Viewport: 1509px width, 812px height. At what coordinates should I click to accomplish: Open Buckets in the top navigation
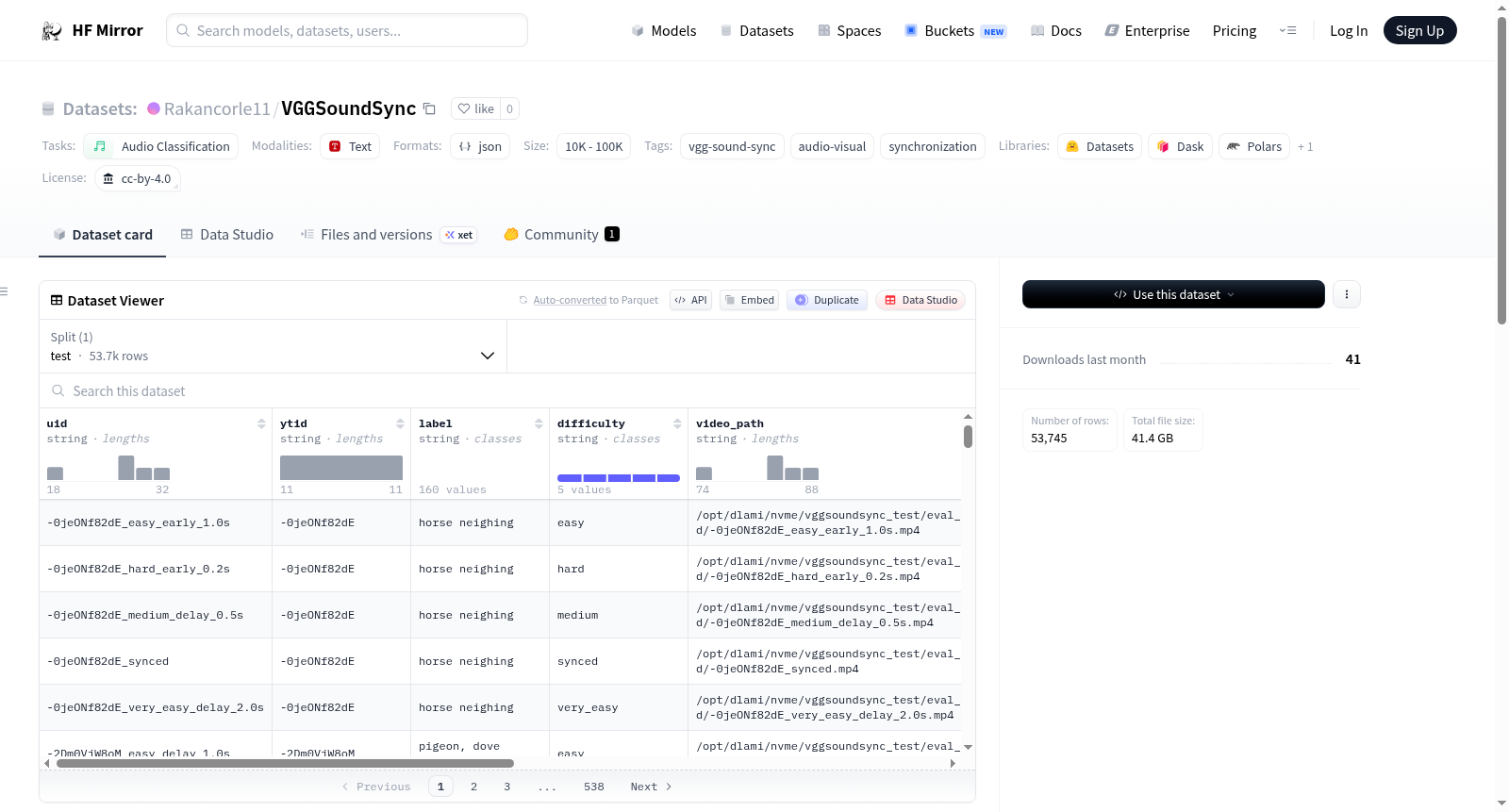(955, 31)
